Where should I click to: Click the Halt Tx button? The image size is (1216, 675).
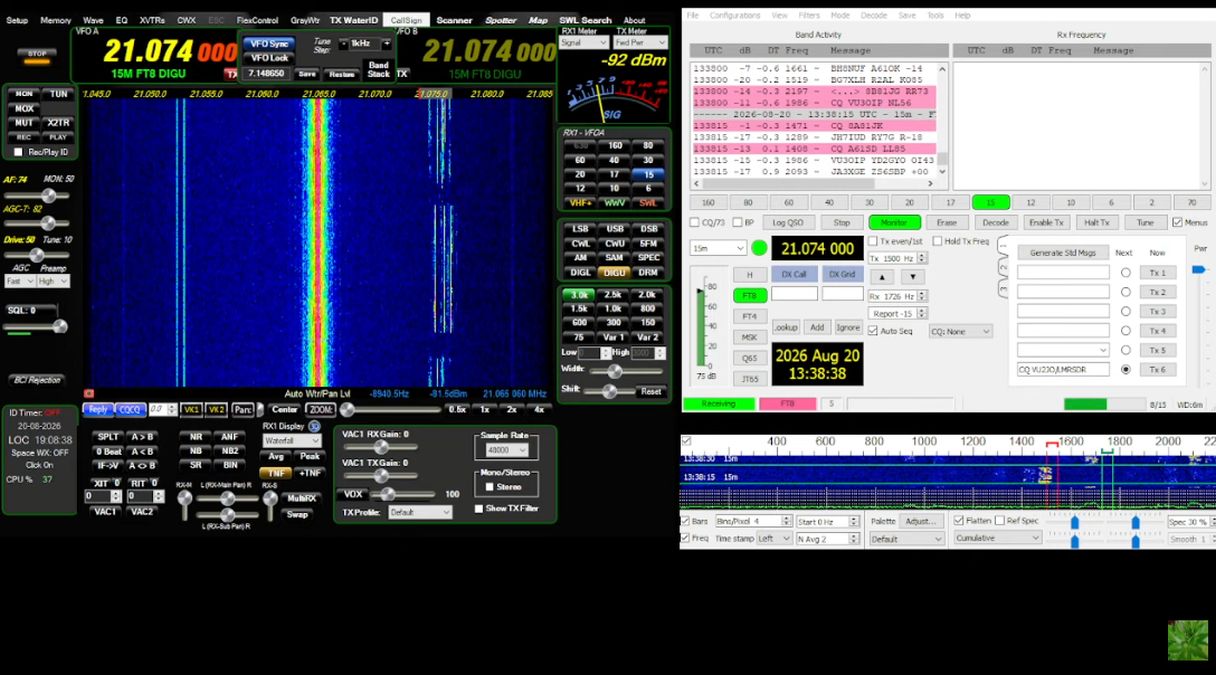1096,222
